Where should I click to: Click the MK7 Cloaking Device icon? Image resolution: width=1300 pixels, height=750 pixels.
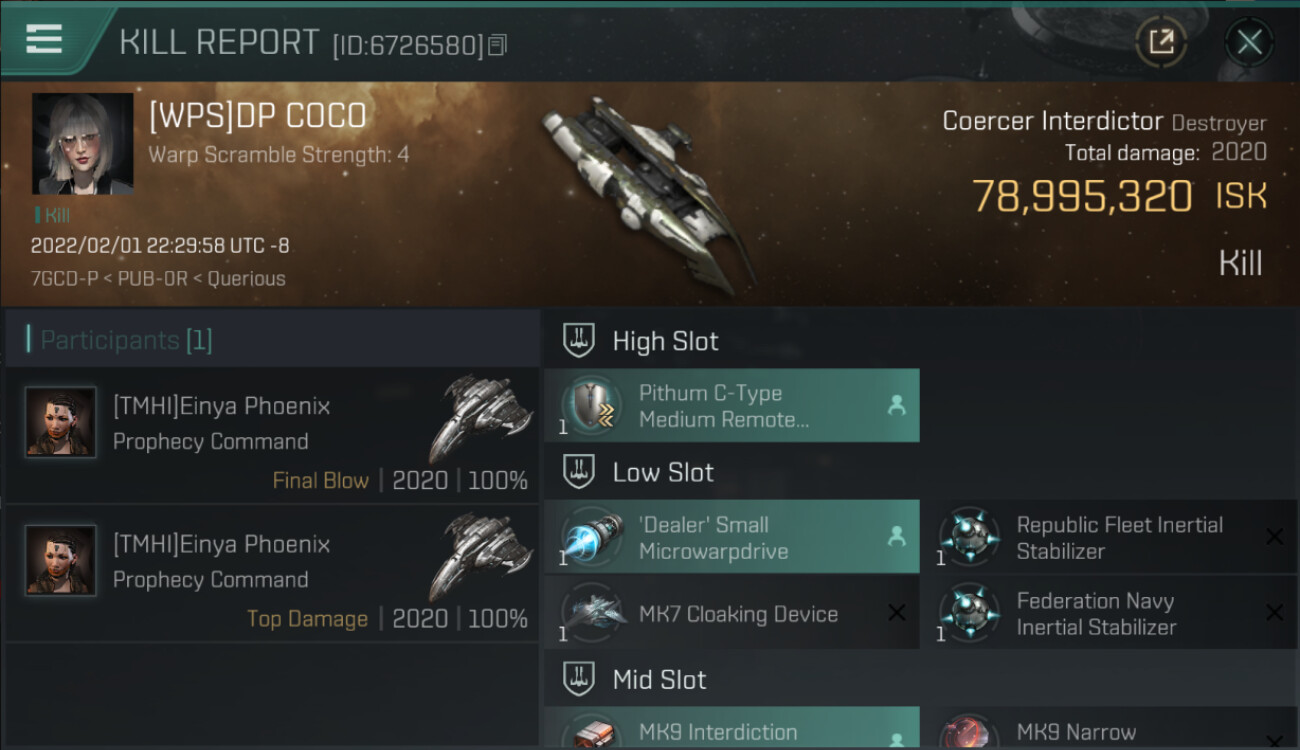coord(593,613)
